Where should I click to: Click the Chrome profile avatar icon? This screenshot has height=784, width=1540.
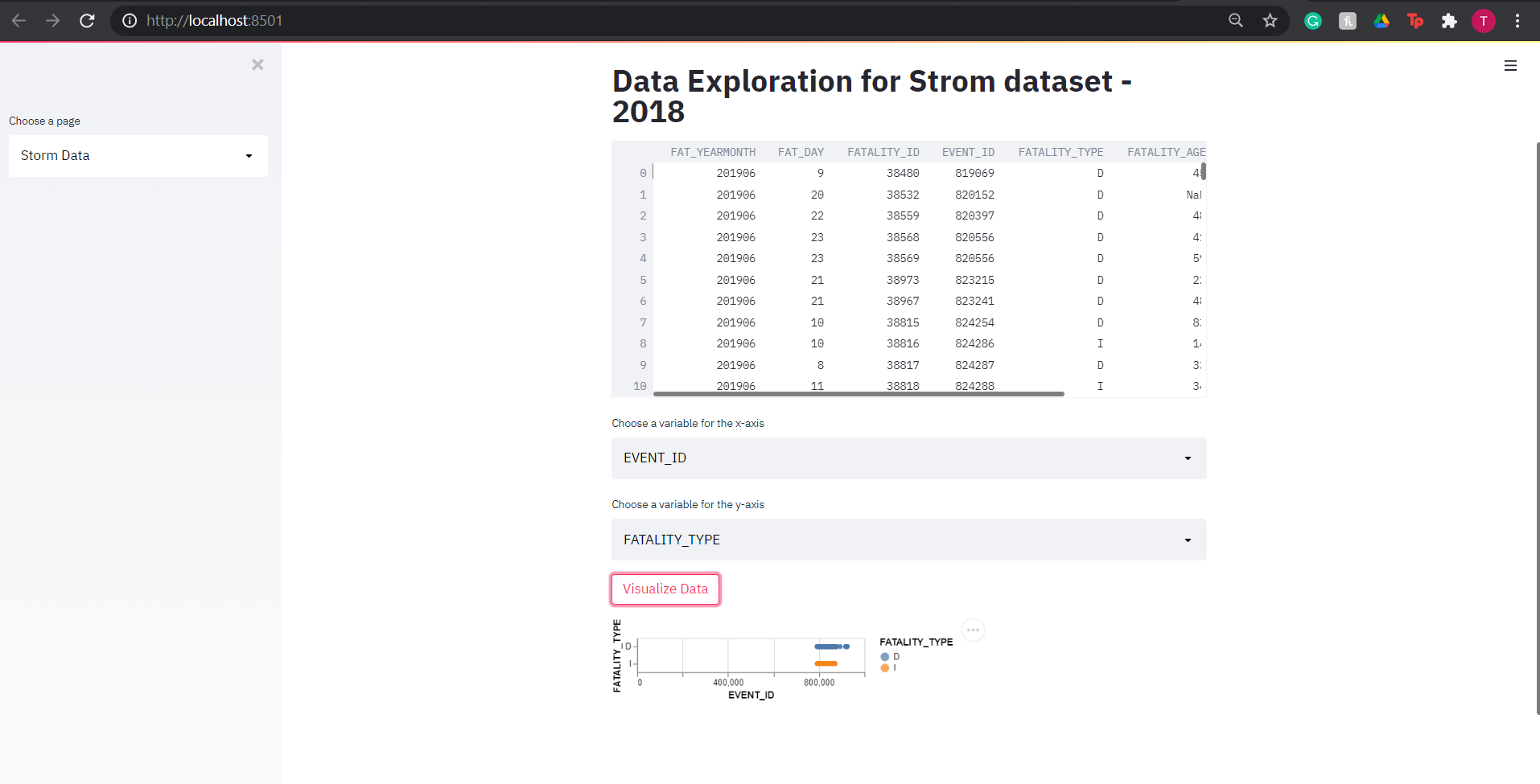point(1484,21)
